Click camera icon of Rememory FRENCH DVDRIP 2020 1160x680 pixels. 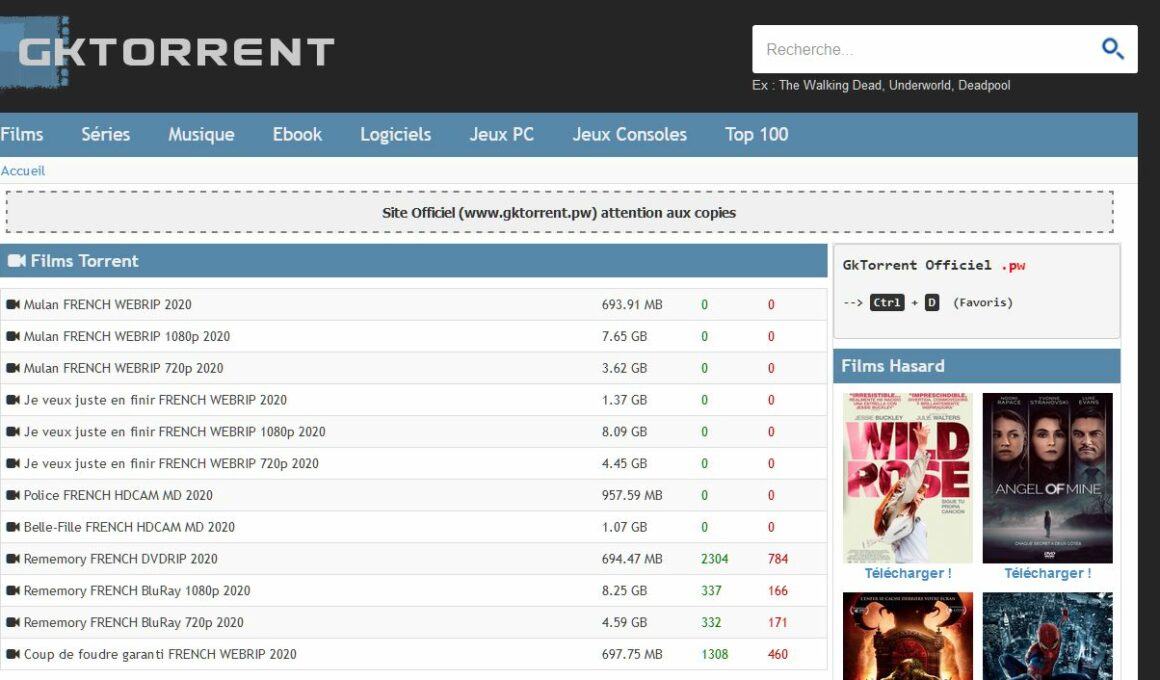pyautogui.click(x=13, y=559)
